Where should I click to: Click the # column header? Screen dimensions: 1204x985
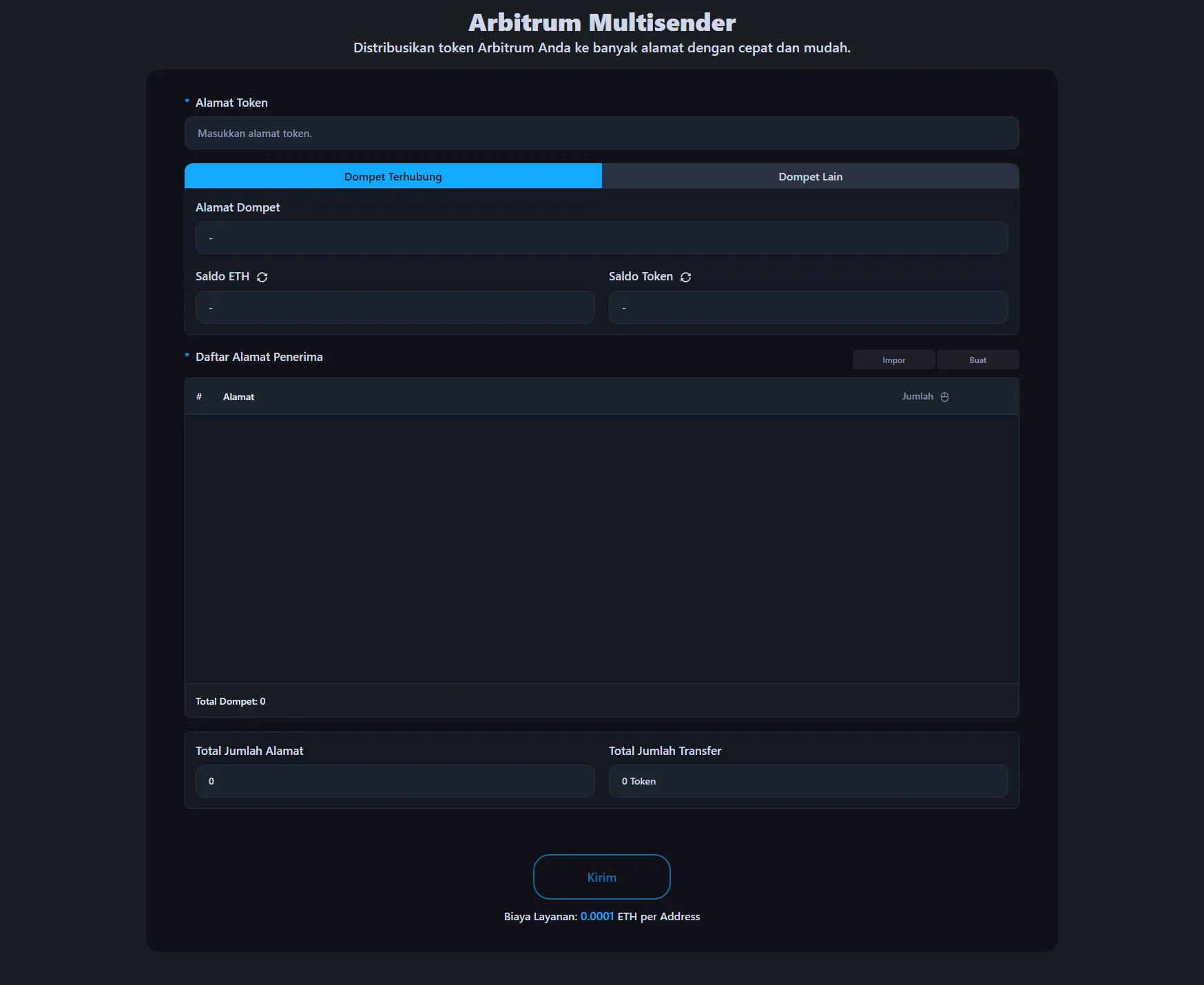point(199,397)
